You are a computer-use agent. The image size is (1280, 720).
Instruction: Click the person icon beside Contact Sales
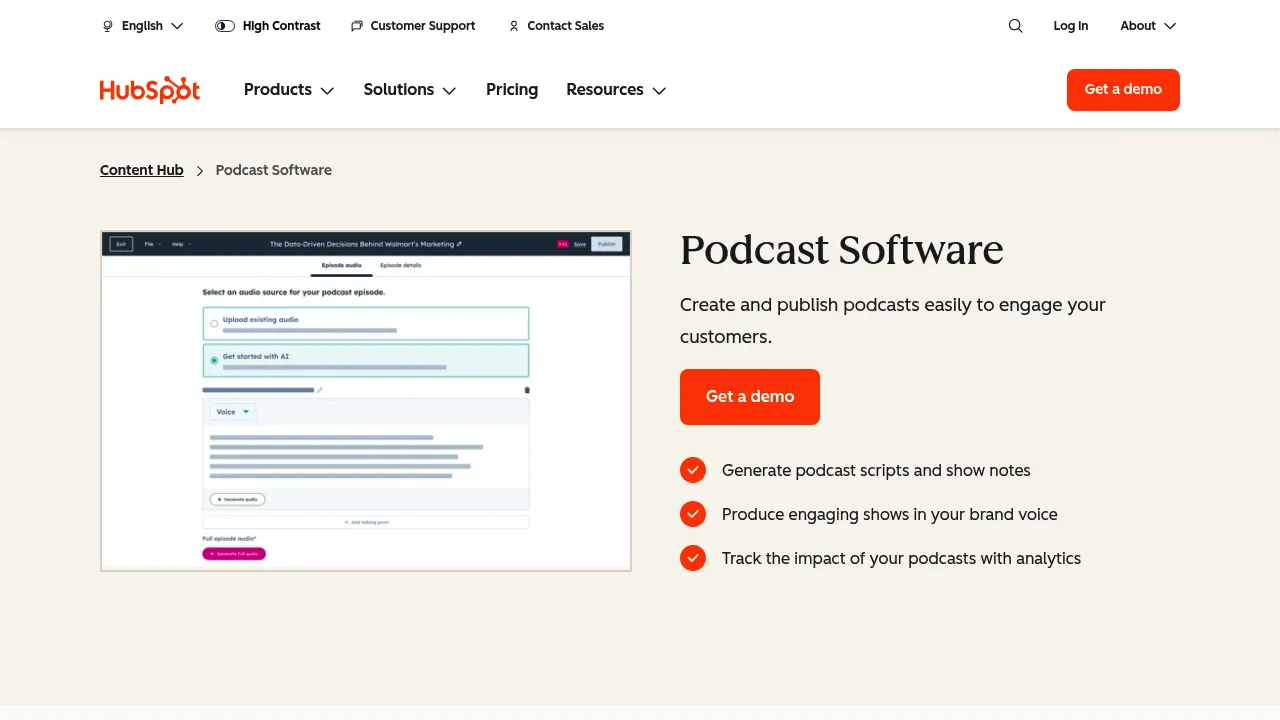click(x=514, y=26)
